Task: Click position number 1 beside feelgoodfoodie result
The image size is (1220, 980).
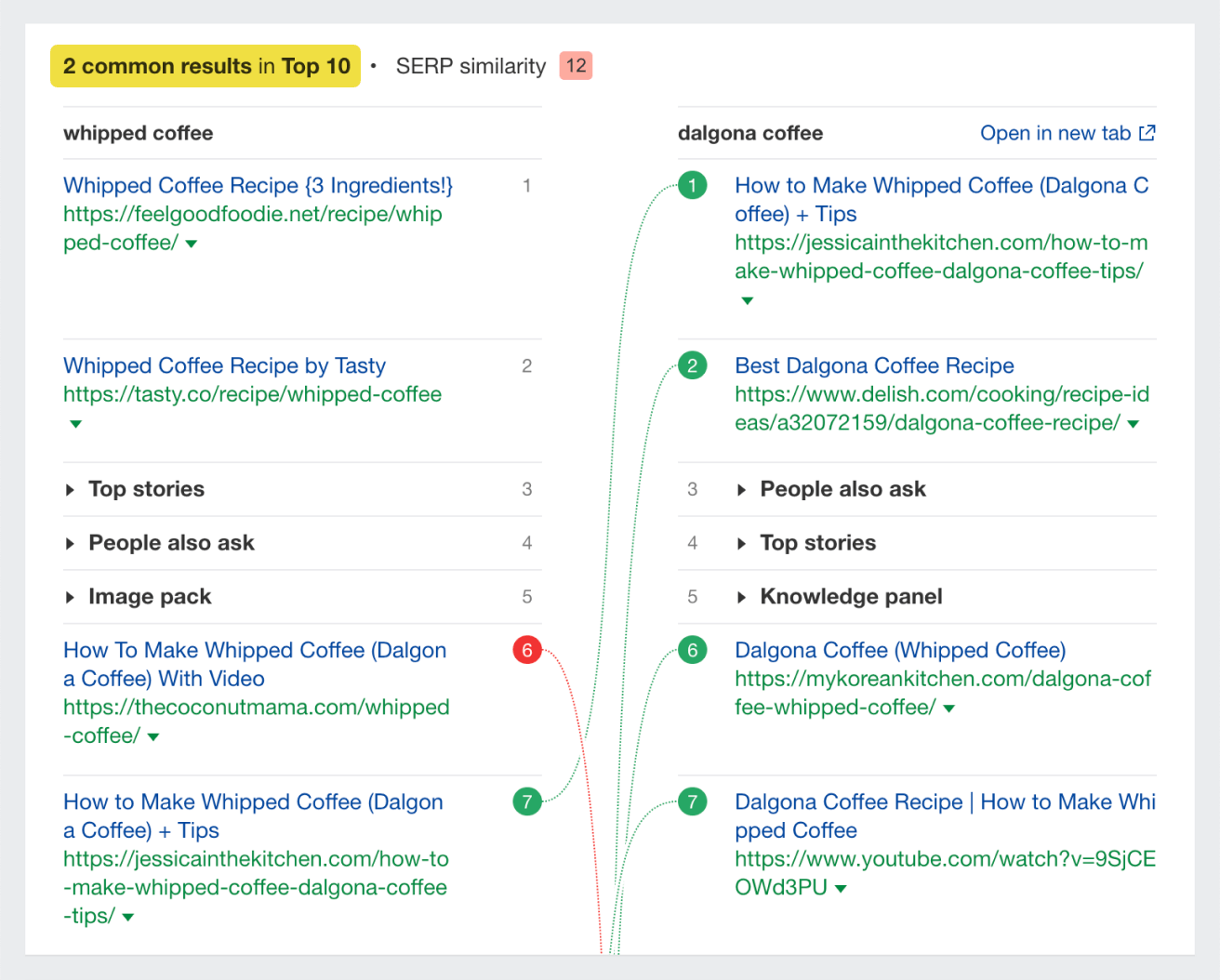Action: [526, 185]
